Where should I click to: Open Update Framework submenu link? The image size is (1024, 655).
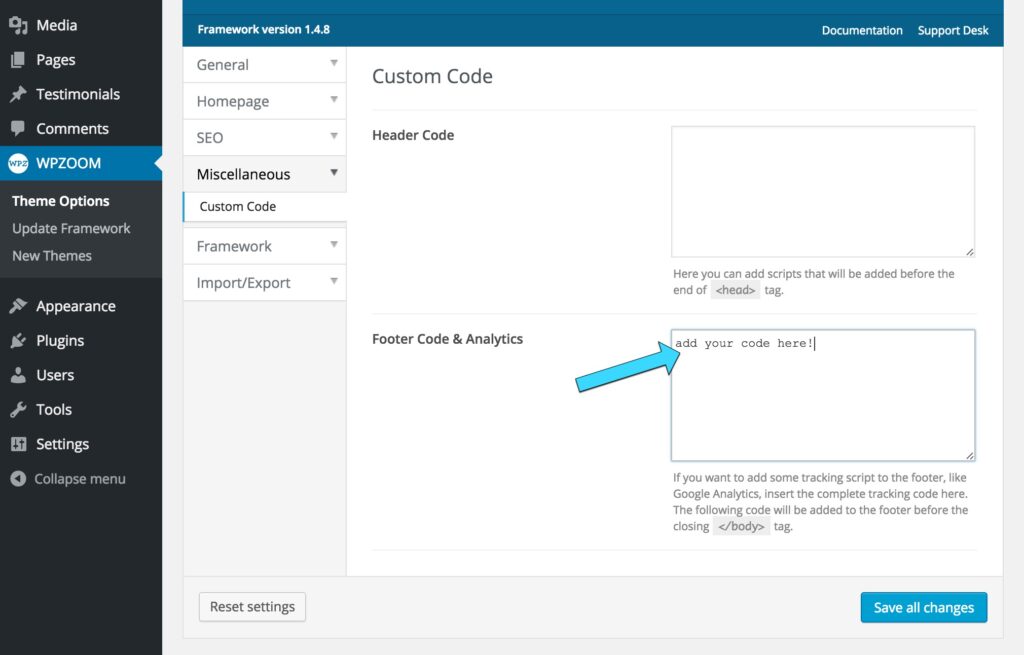click(71, 229)
